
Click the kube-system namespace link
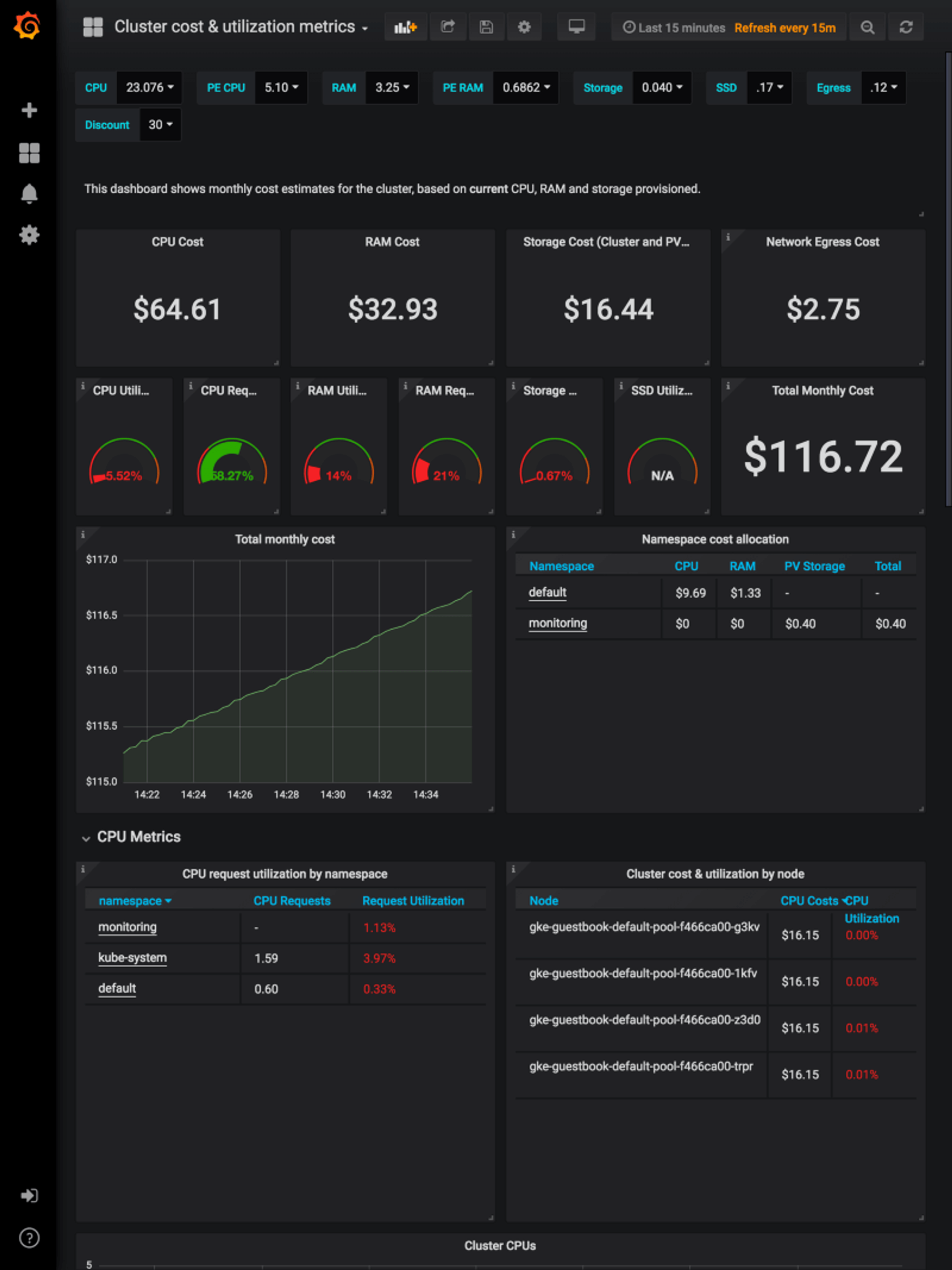[x=132, y=958]
